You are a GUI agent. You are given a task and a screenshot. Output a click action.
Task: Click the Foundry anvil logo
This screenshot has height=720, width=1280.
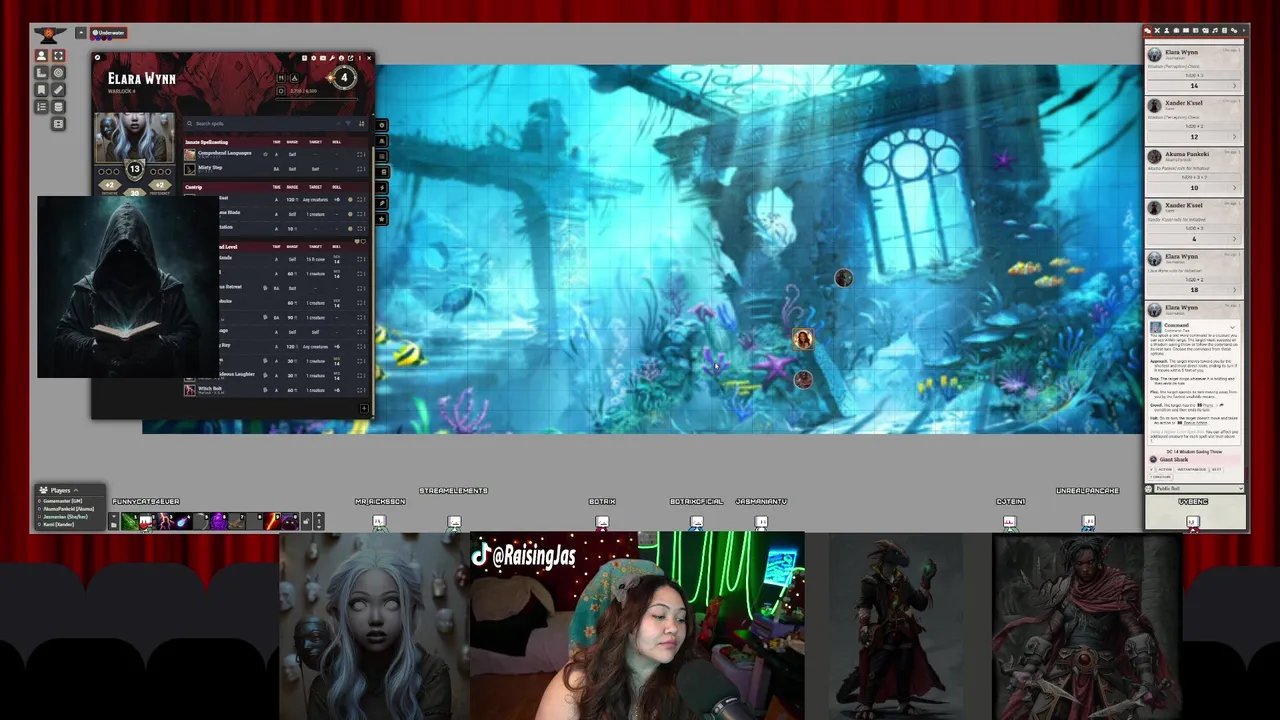coord(49,33)
